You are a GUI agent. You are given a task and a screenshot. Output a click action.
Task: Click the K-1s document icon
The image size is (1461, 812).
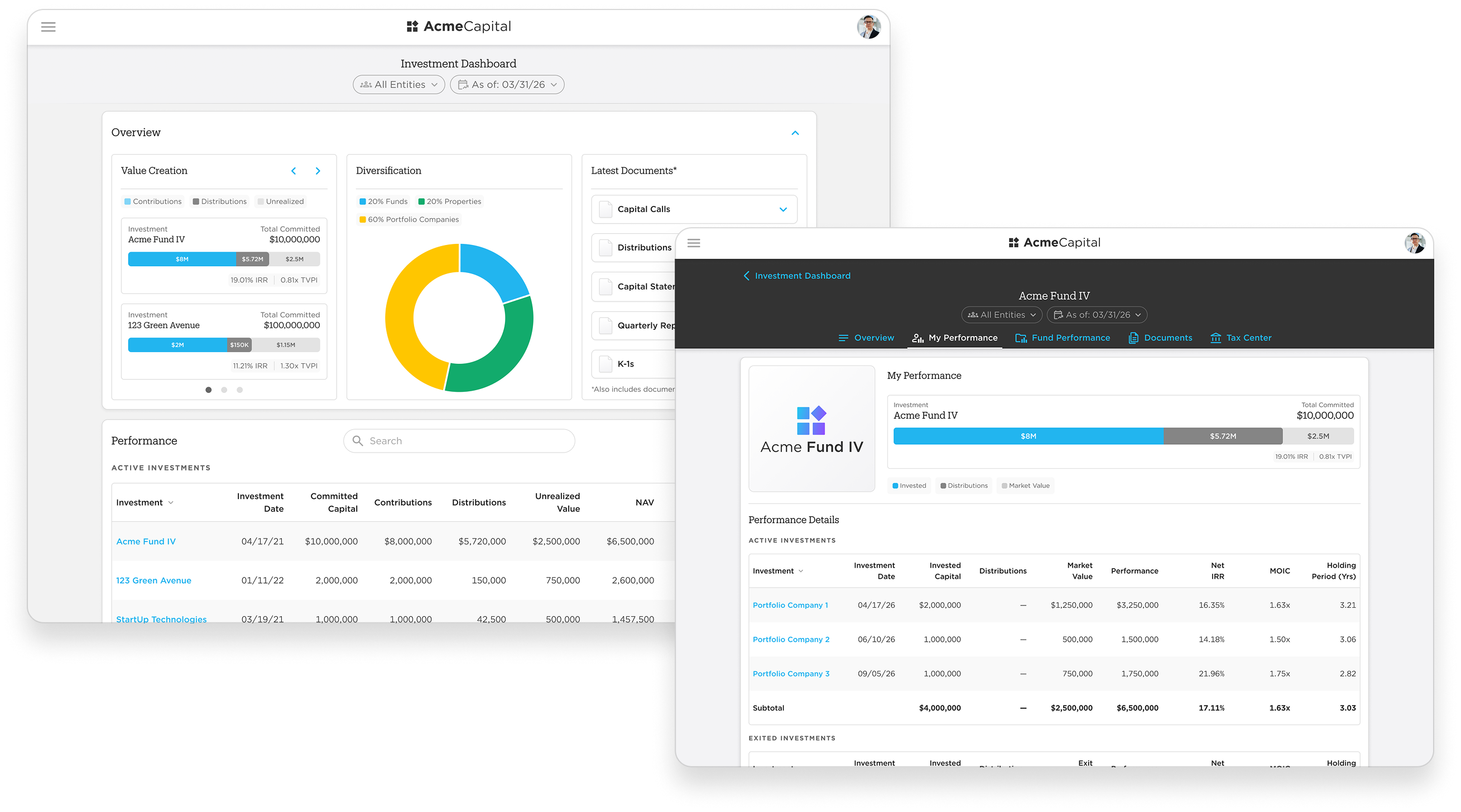pos(605,364)
